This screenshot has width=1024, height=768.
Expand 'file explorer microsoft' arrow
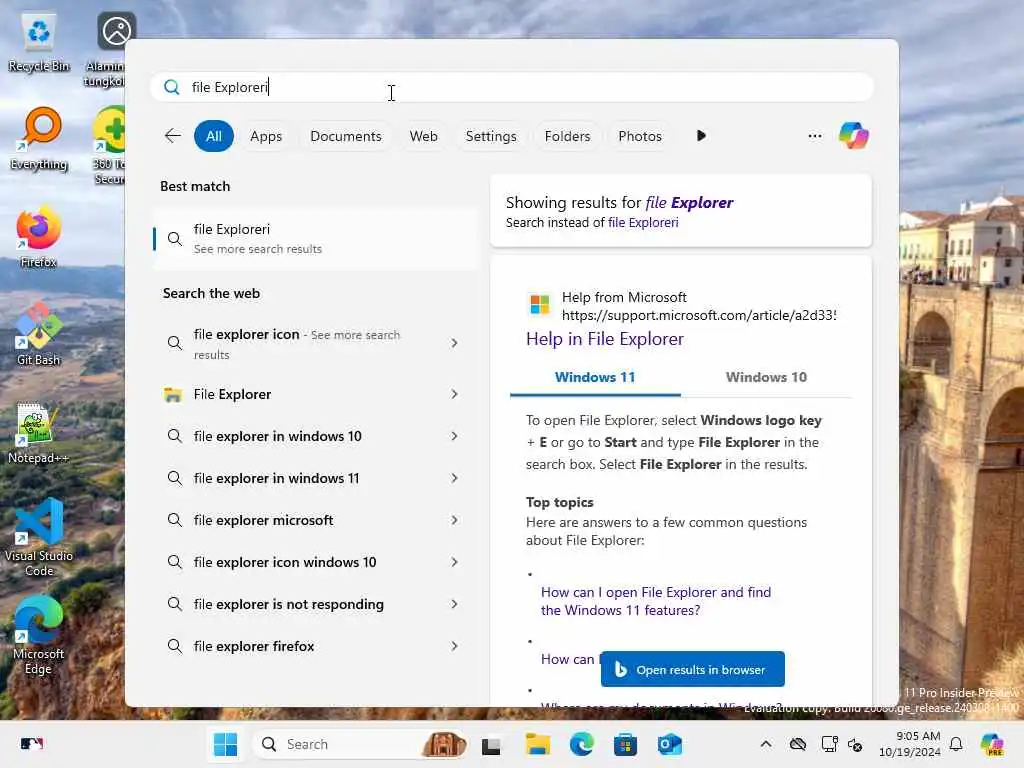455,520
